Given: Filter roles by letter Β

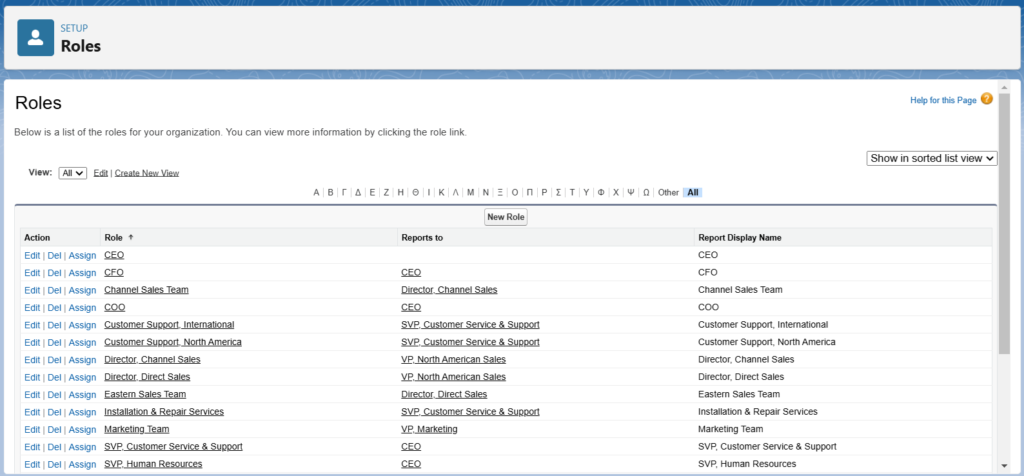Looking at the screenshot, I should [330, 193].
